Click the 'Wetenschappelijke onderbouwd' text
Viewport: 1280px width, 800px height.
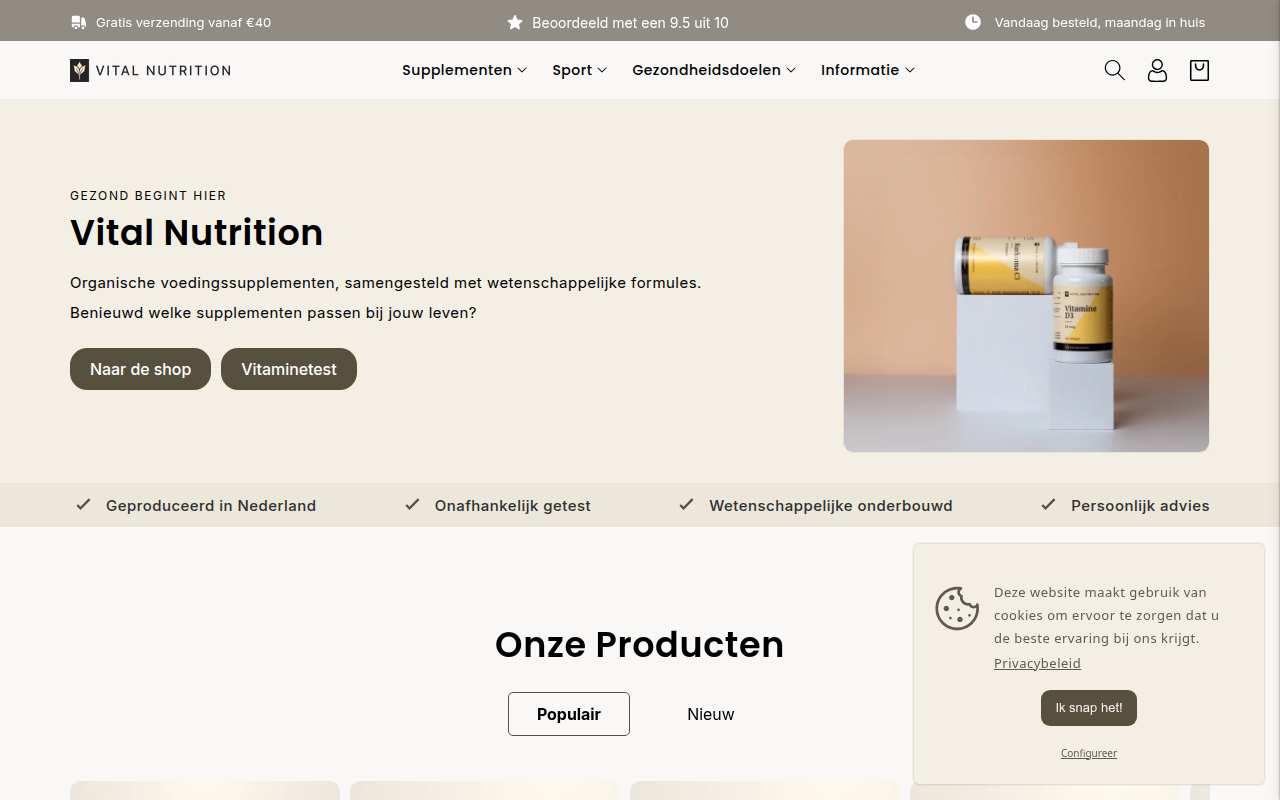831,506
